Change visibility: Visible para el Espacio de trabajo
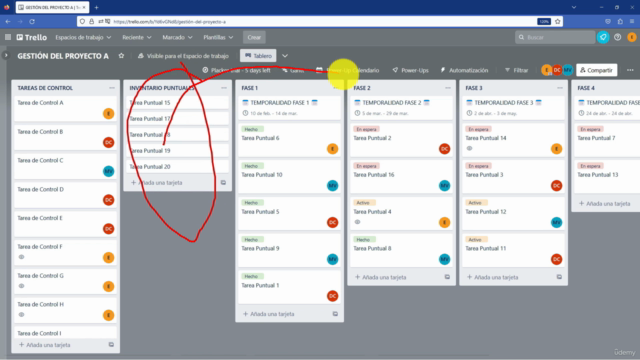 (183, 56)
